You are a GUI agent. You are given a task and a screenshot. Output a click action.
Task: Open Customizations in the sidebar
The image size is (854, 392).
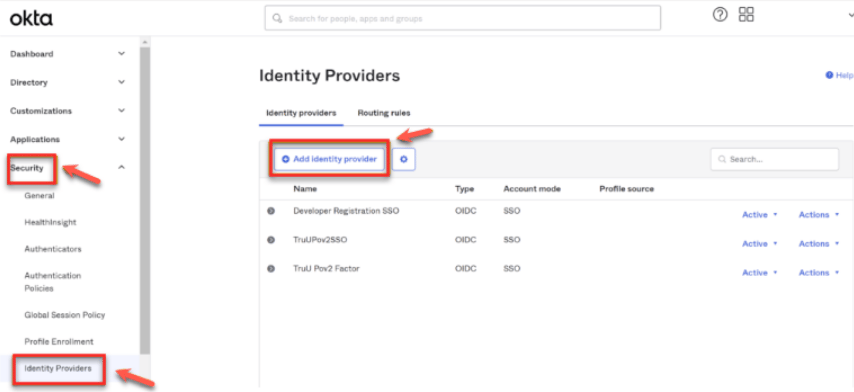point(41,111)
